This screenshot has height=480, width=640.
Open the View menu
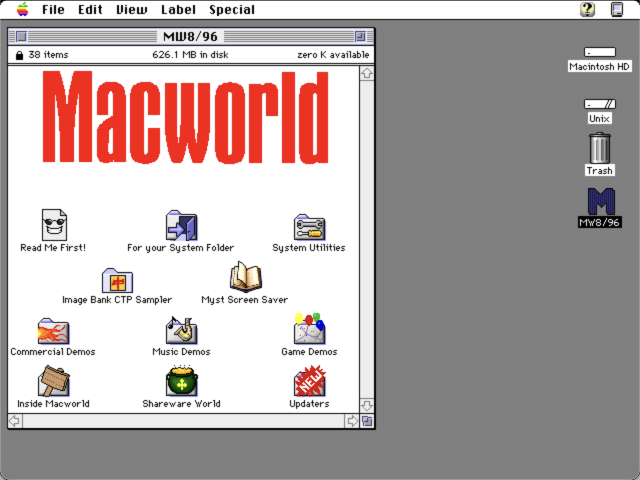click(x=131, y=9)
